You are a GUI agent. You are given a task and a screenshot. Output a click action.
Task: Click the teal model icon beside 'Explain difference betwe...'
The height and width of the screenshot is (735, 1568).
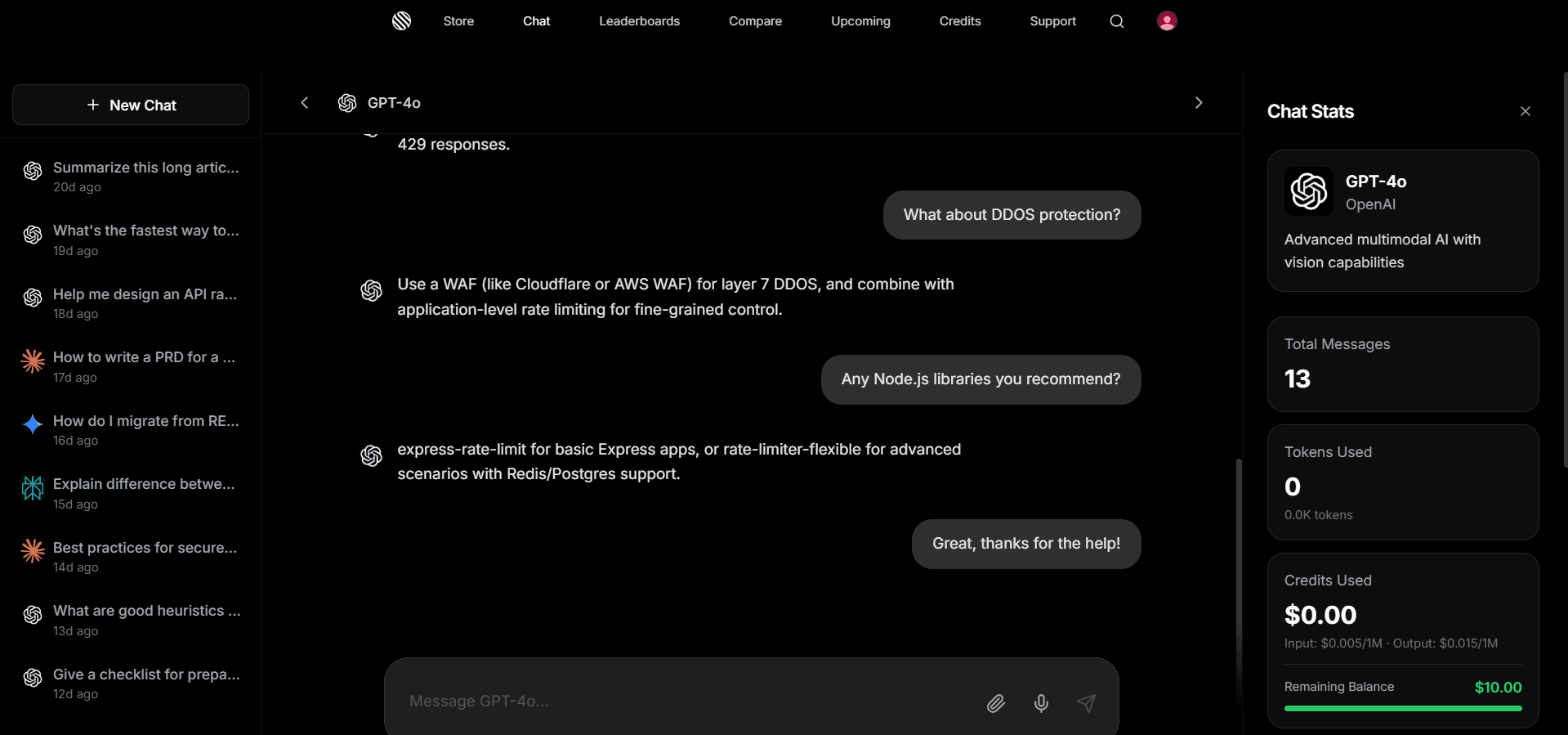pyautogui.click(x=33, y=488)
